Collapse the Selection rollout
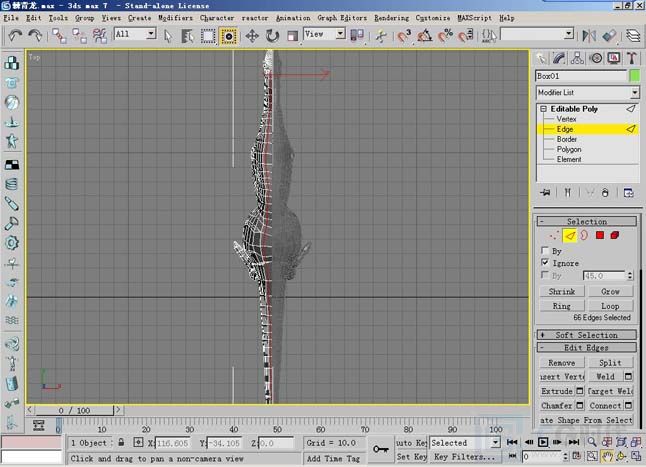646x467 pixels. 587,222
